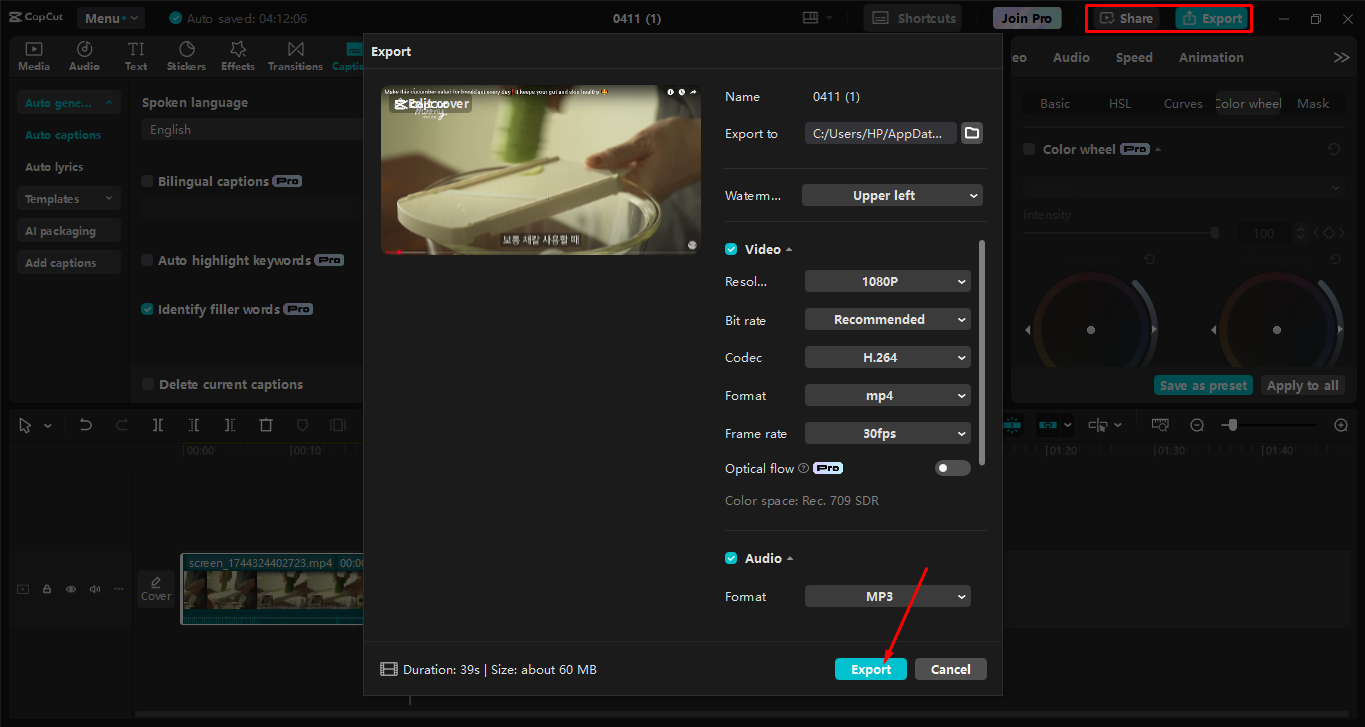Select the cursor tool in the timeline toolbar

pos(25,424)
